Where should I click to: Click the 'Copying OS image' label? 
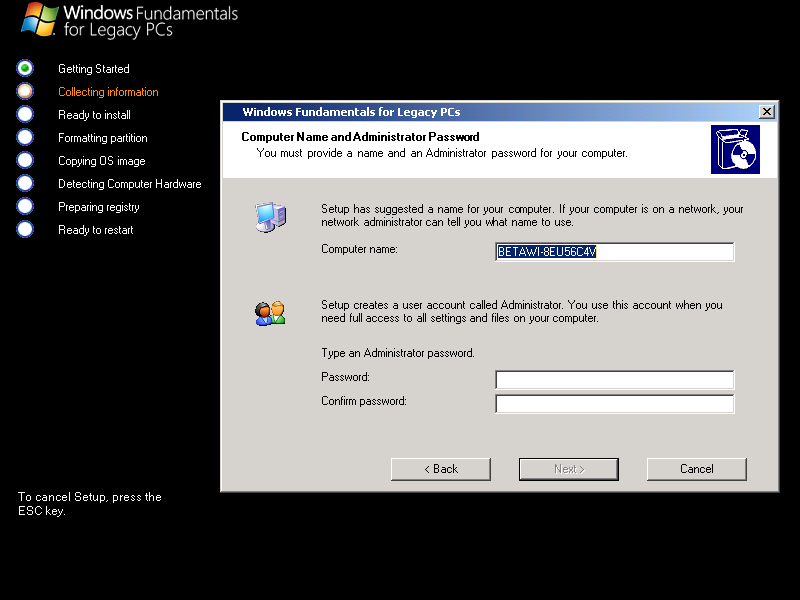(x=102, y=161)
